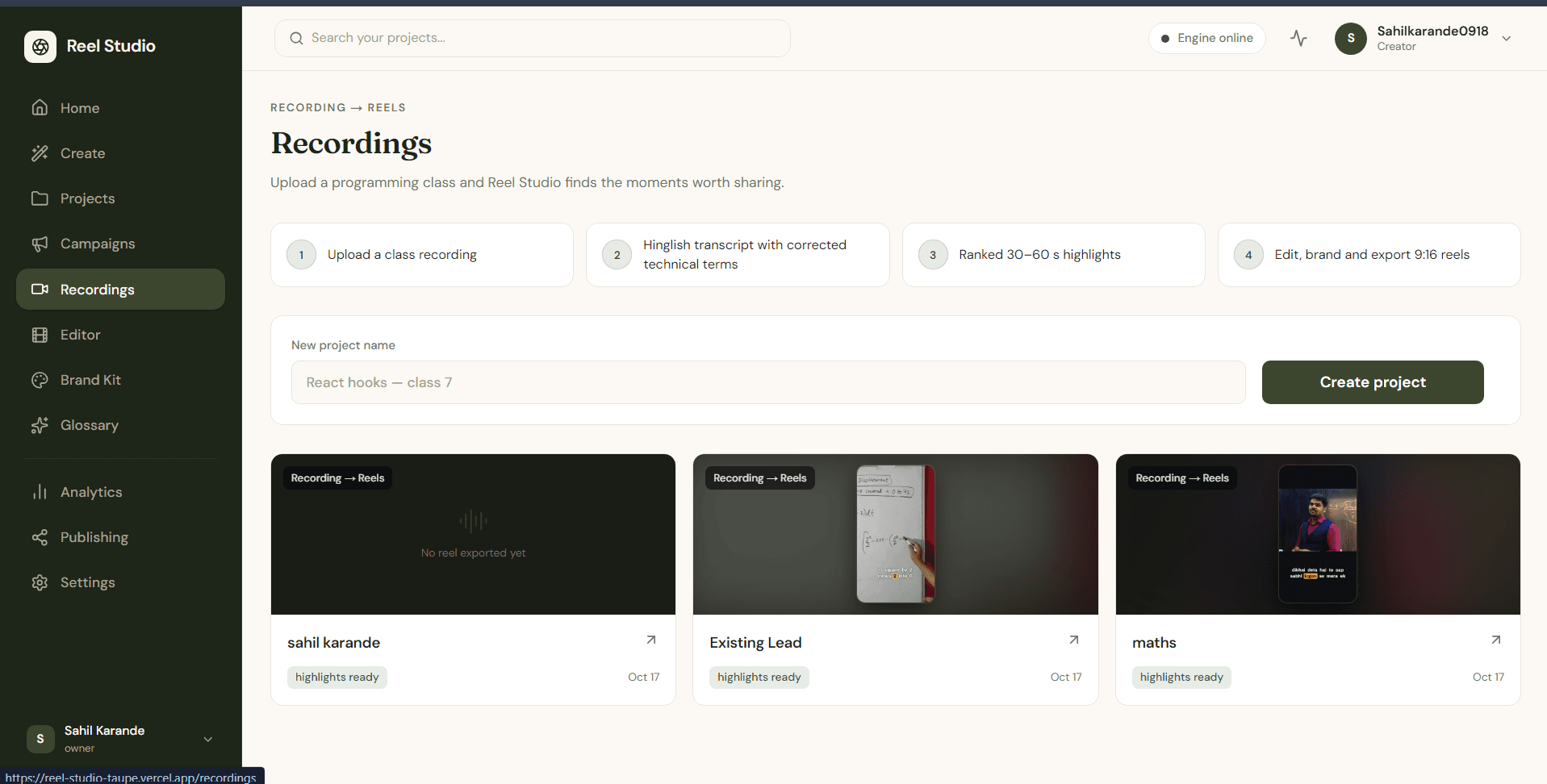Click step 4 Edit, brand and export card

click(1369, 255)
